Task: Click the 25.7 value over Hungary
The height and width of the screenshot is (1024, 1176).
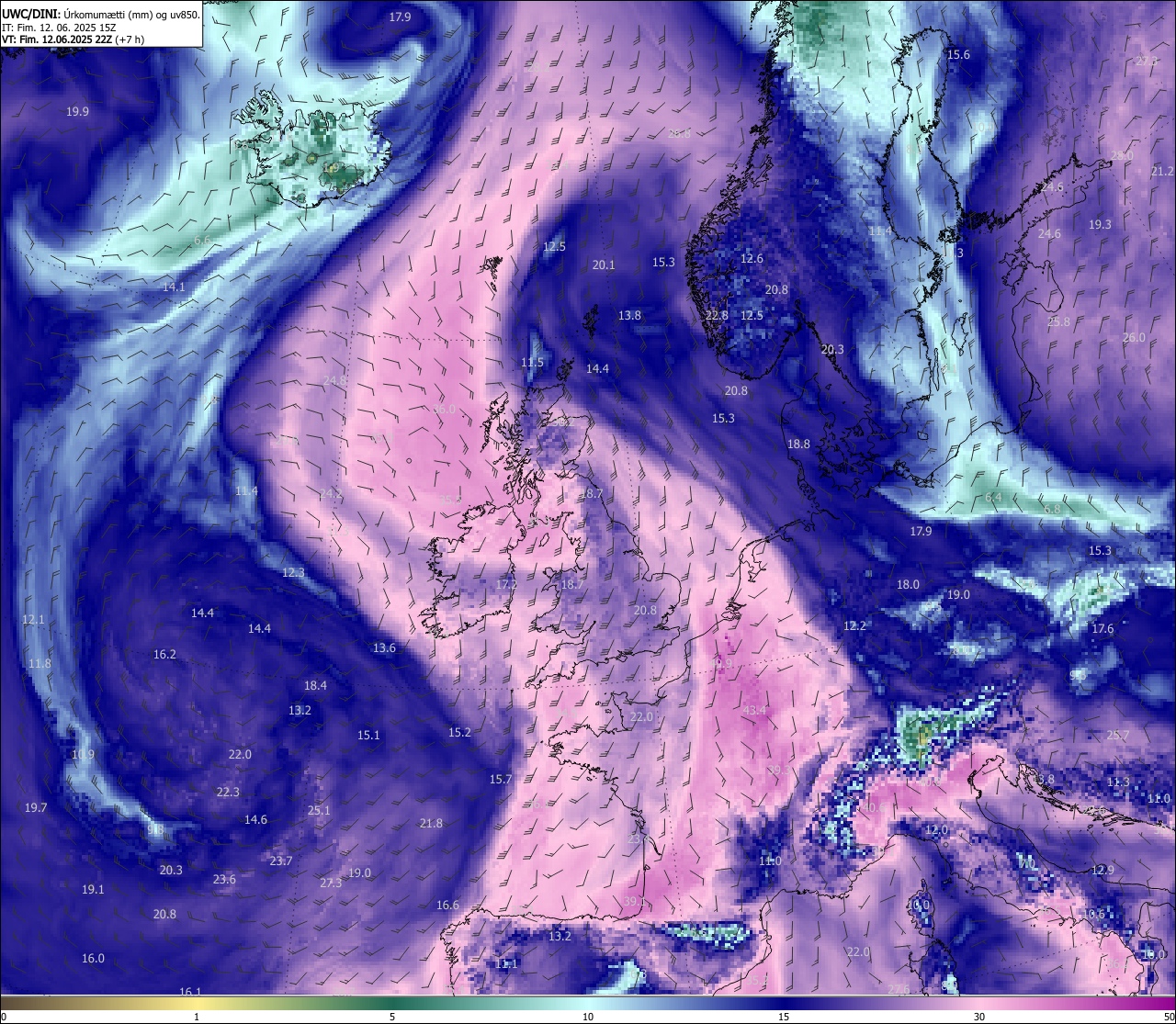Action: tap(1118, 736)
